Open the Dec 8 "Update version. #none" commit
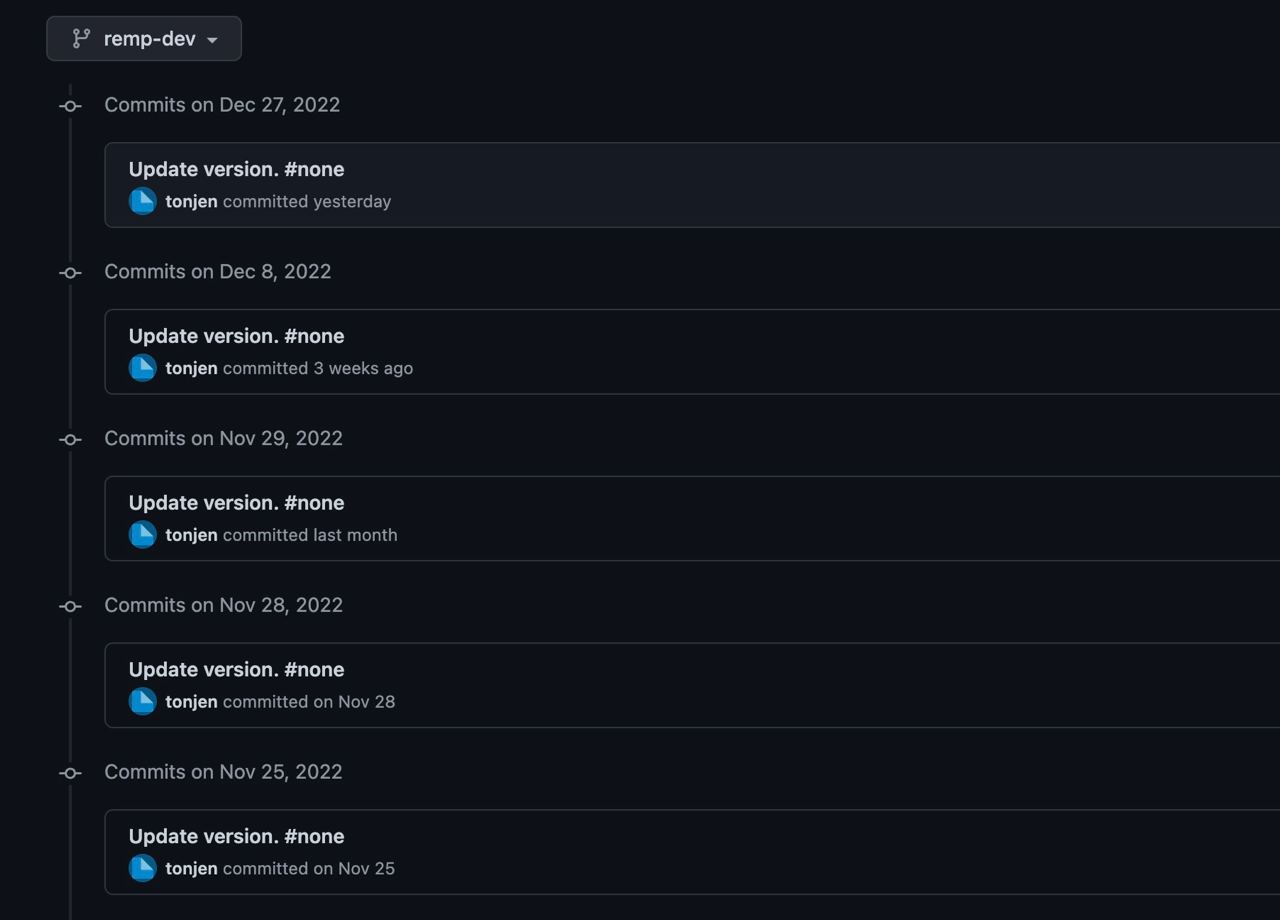The width and height of the screenshot is (1280, 920). [x=236, y=336]
